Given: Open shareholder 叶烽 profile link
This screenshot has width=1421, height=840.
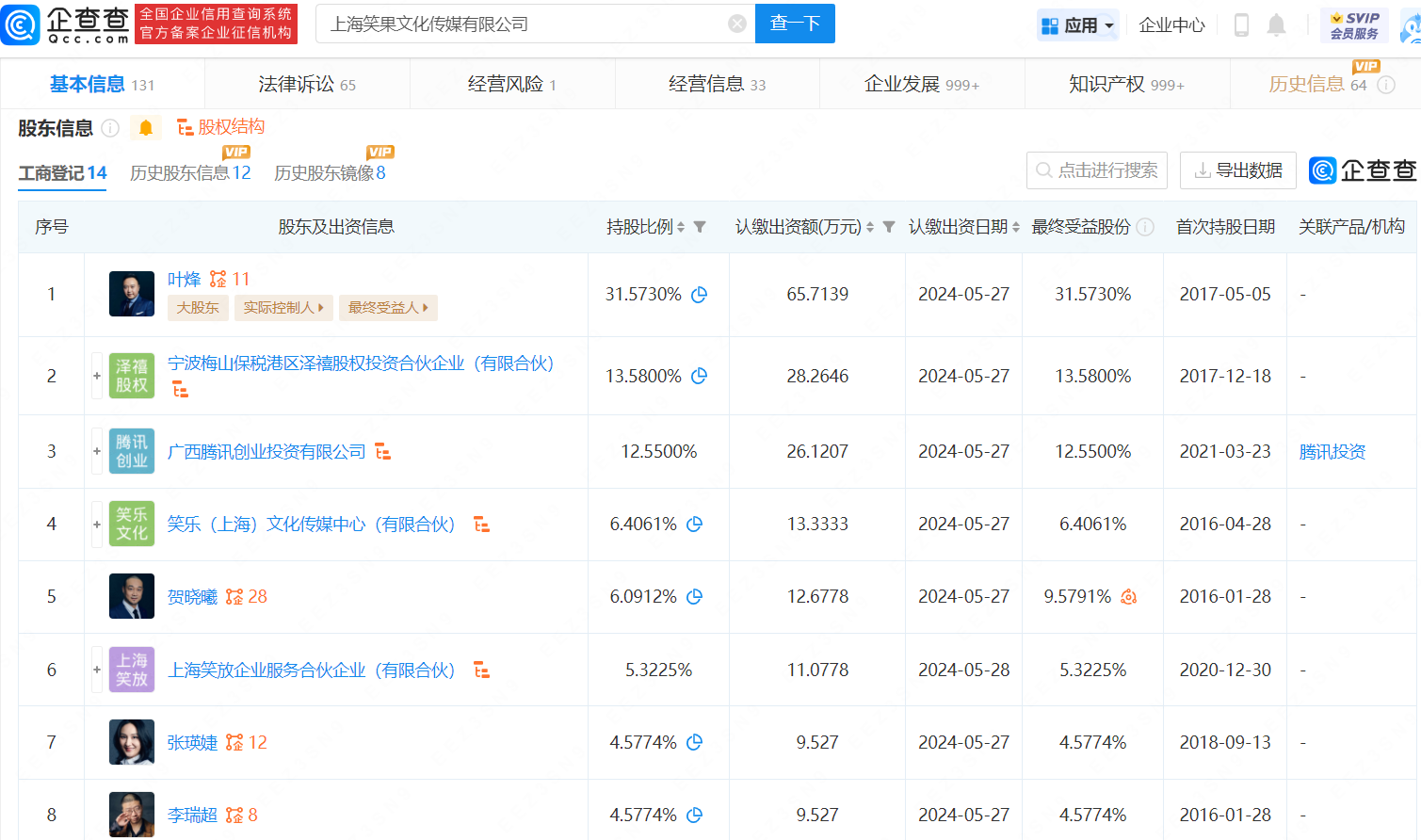Looking at the screenshot, I should point(184,280).
